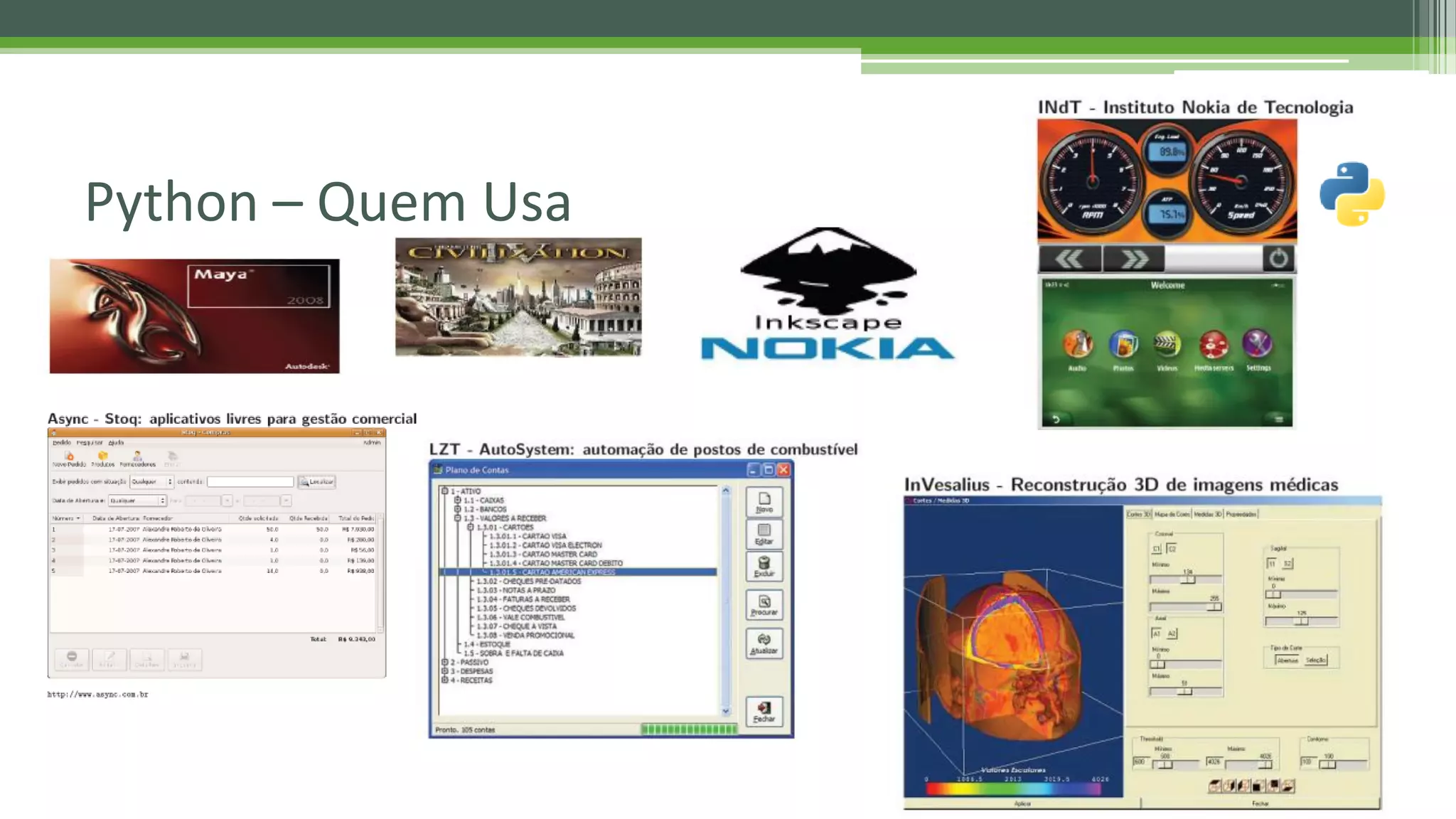
Task: Collapse the 1 - ATIVO tree node
Action: tap(445, 491)
